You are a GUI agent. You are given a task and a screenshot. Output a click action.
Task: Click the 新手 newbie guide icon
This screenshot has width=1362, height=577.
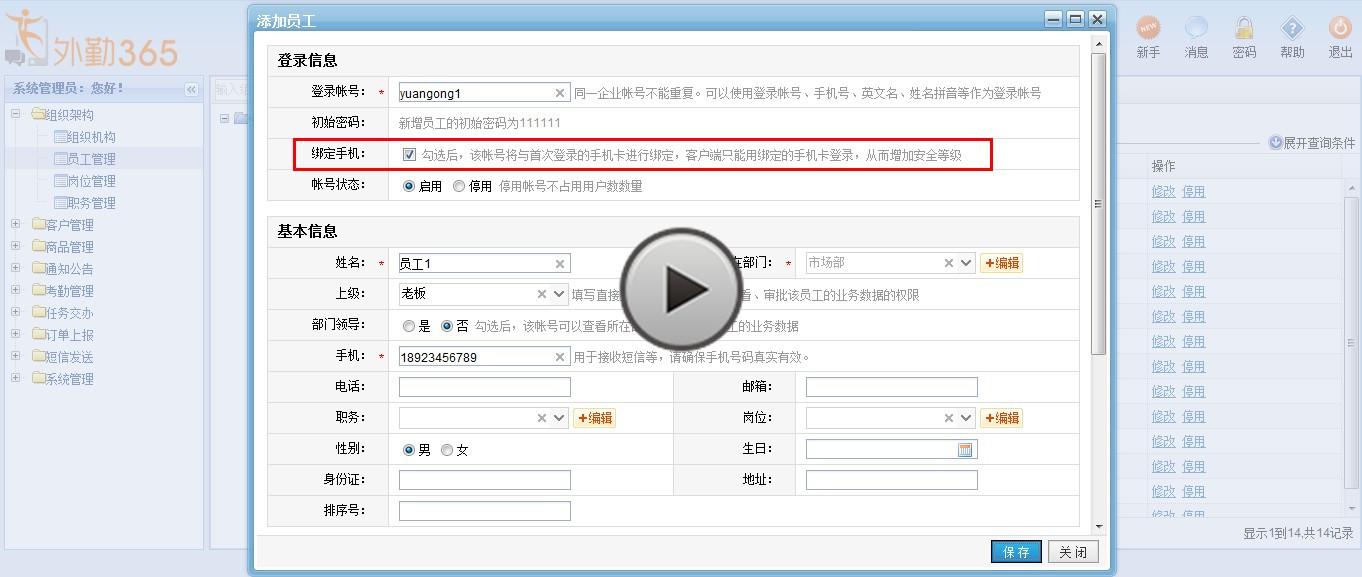pyautogui.click(x=1148, y=28)
